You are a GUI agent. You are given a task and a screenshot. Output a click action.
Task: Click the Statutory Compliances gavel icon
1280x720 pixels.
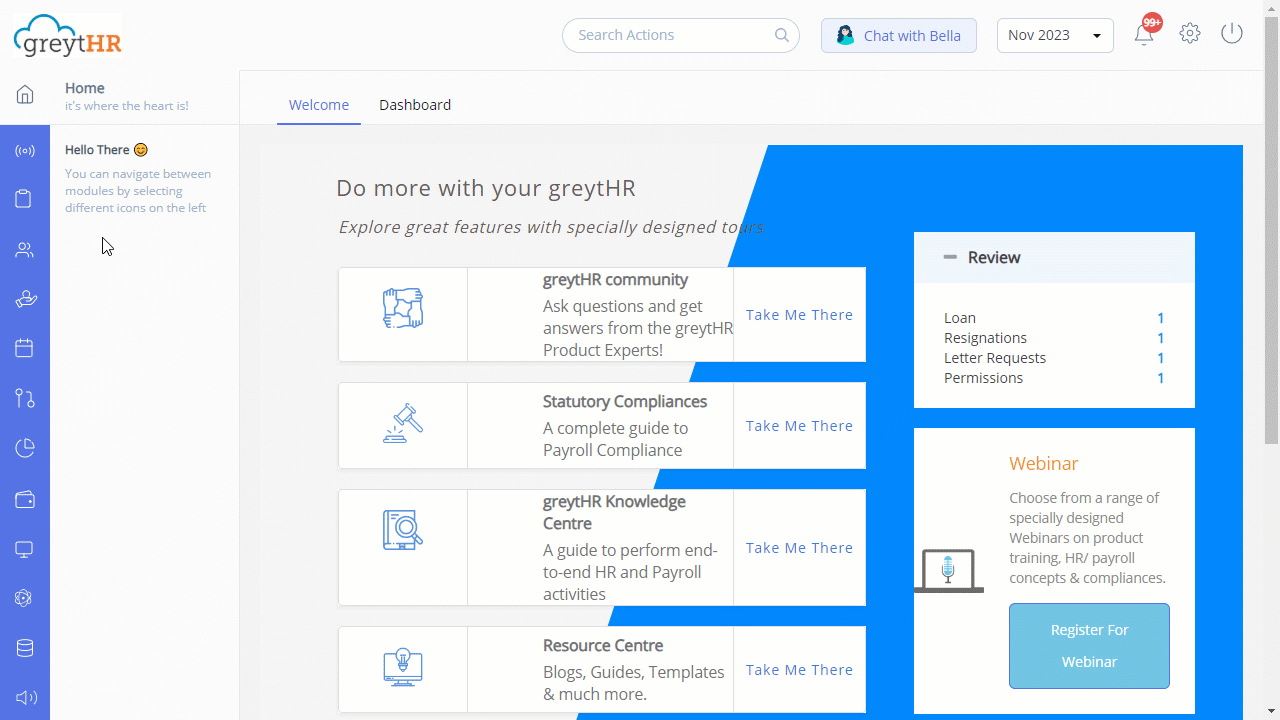403,423
